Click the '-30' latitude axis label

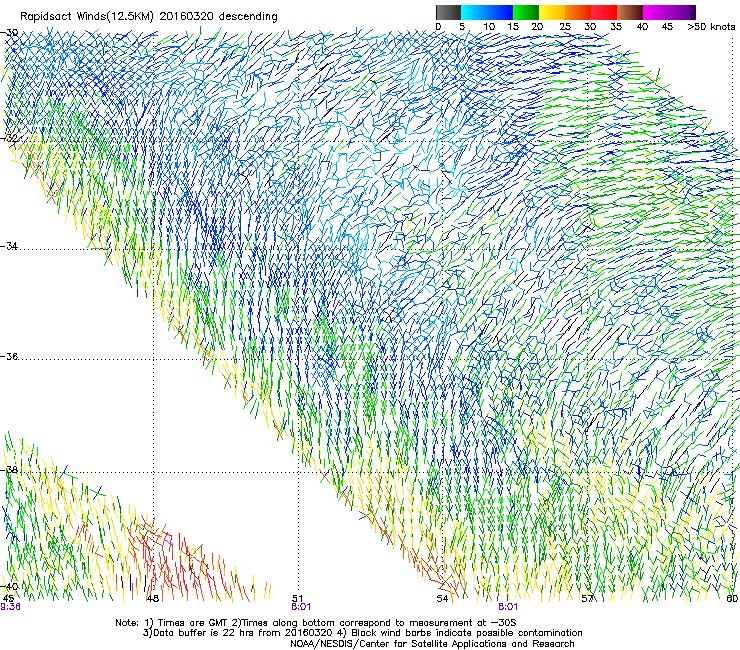[9, 33]
